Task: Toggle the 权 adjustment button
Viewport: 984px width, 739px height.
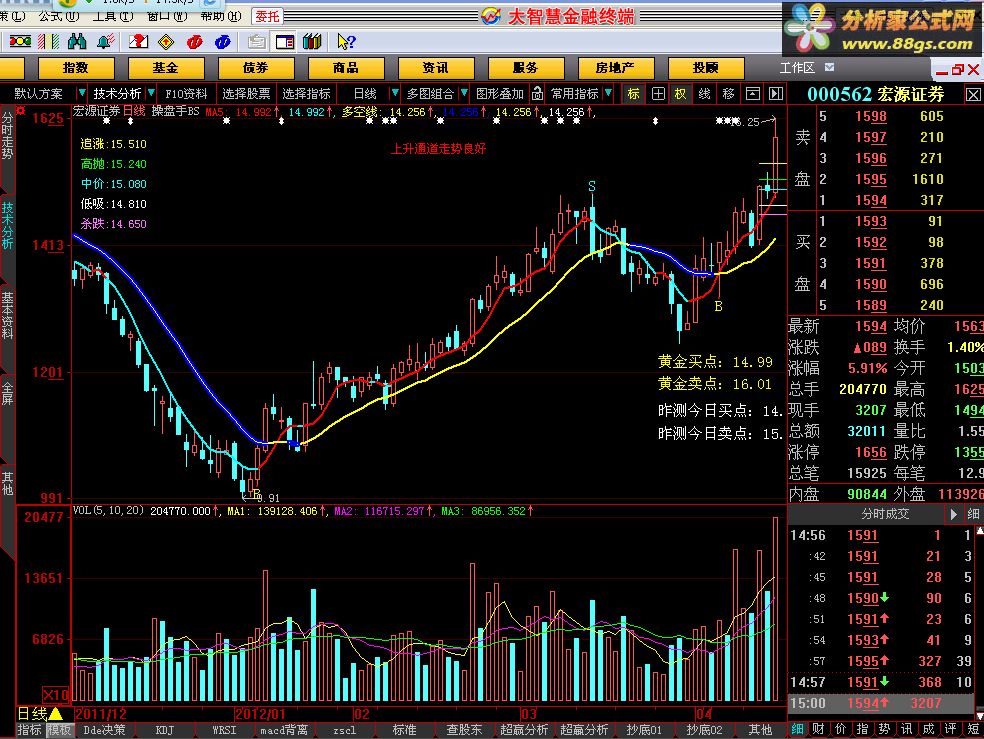Action: (x=681, y=93)
